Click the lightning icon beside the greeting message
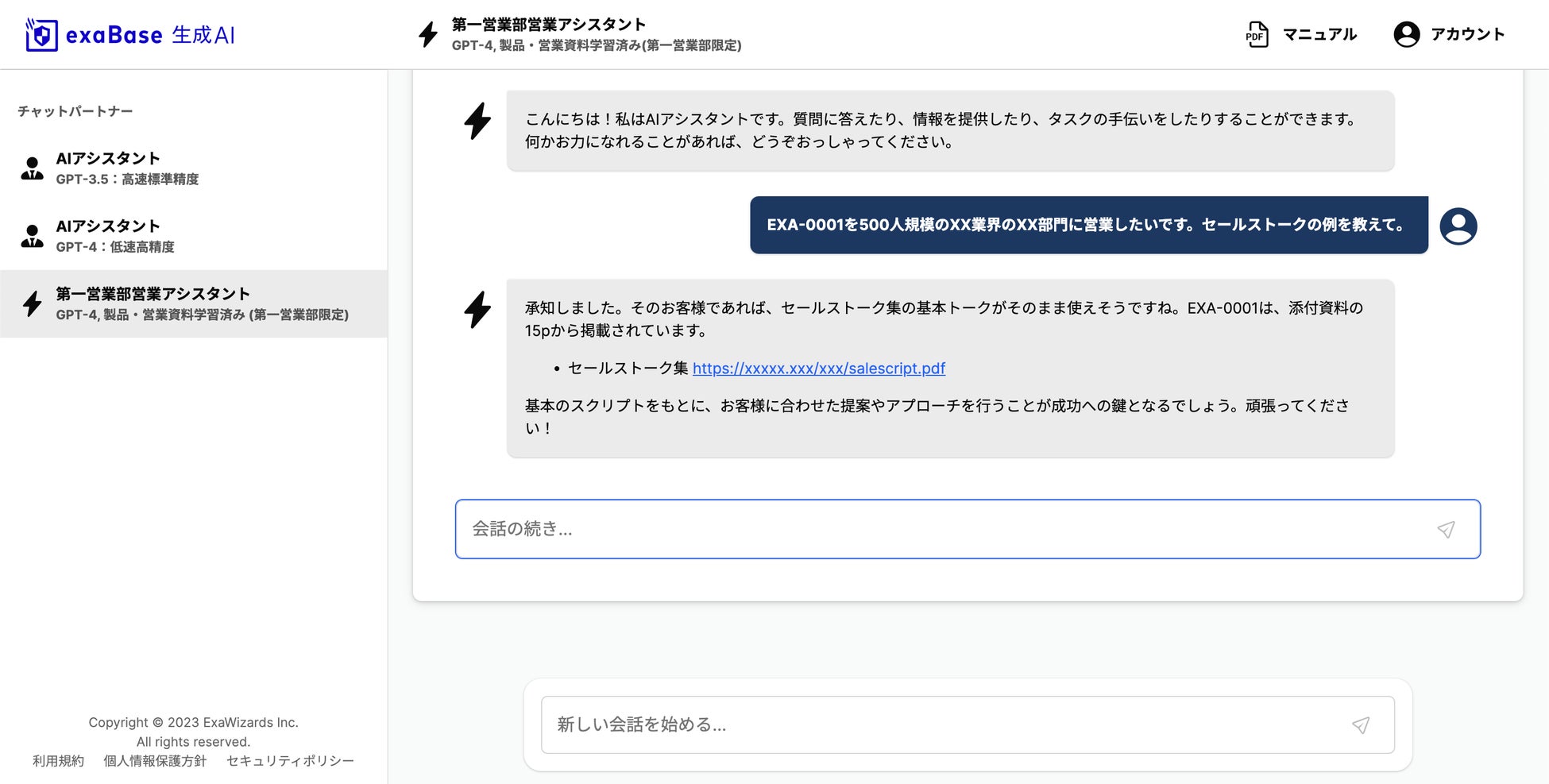 [x=477, y=122]
